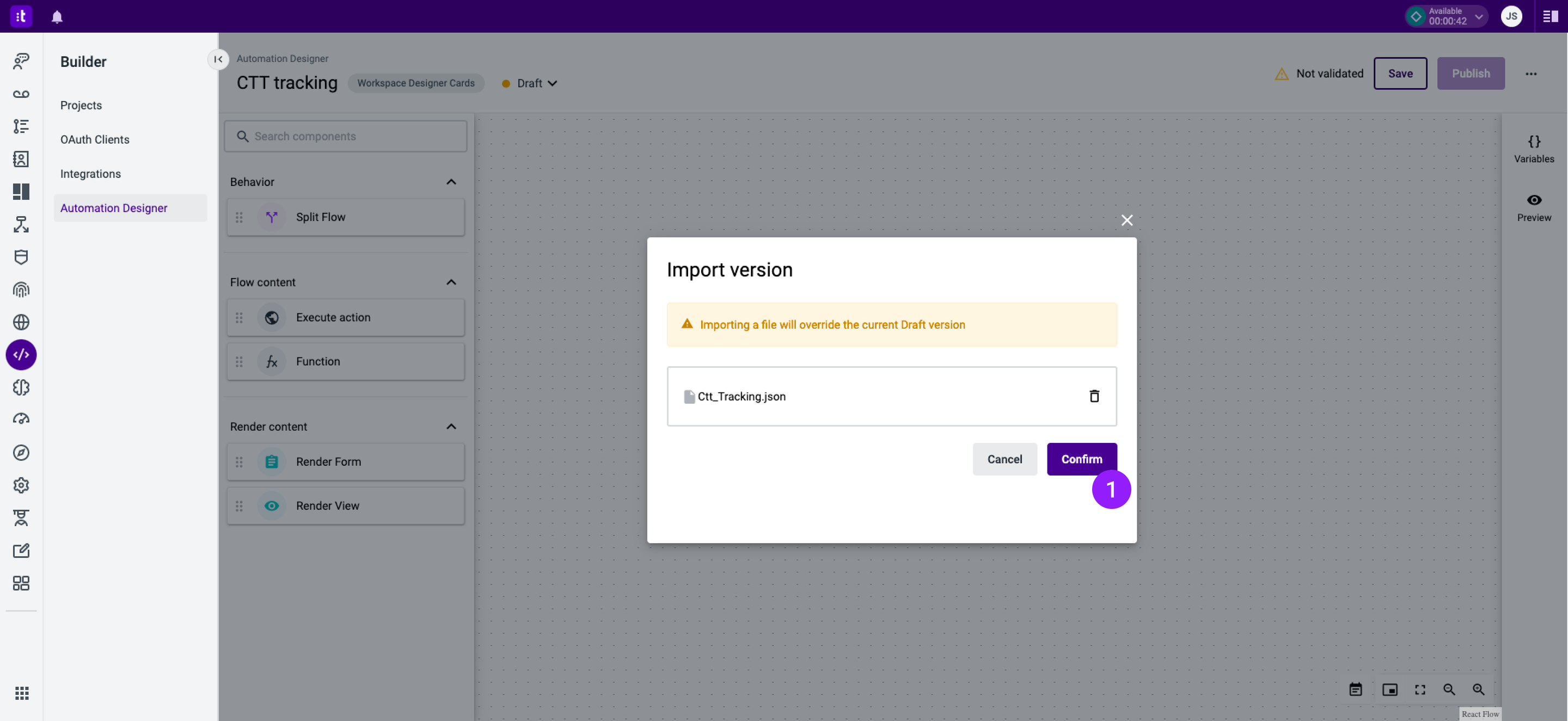Click the Render Form component icon
Viewport: 1568px width, 721px height.
click(x=272, y=461)
